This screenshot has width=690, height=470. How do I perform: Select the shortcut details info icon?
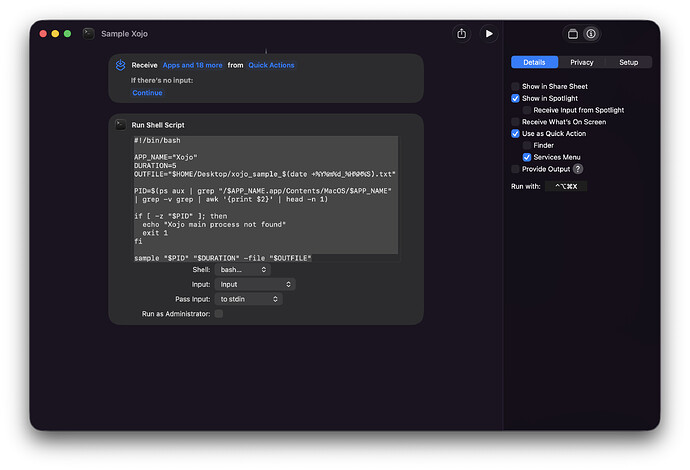591,34
